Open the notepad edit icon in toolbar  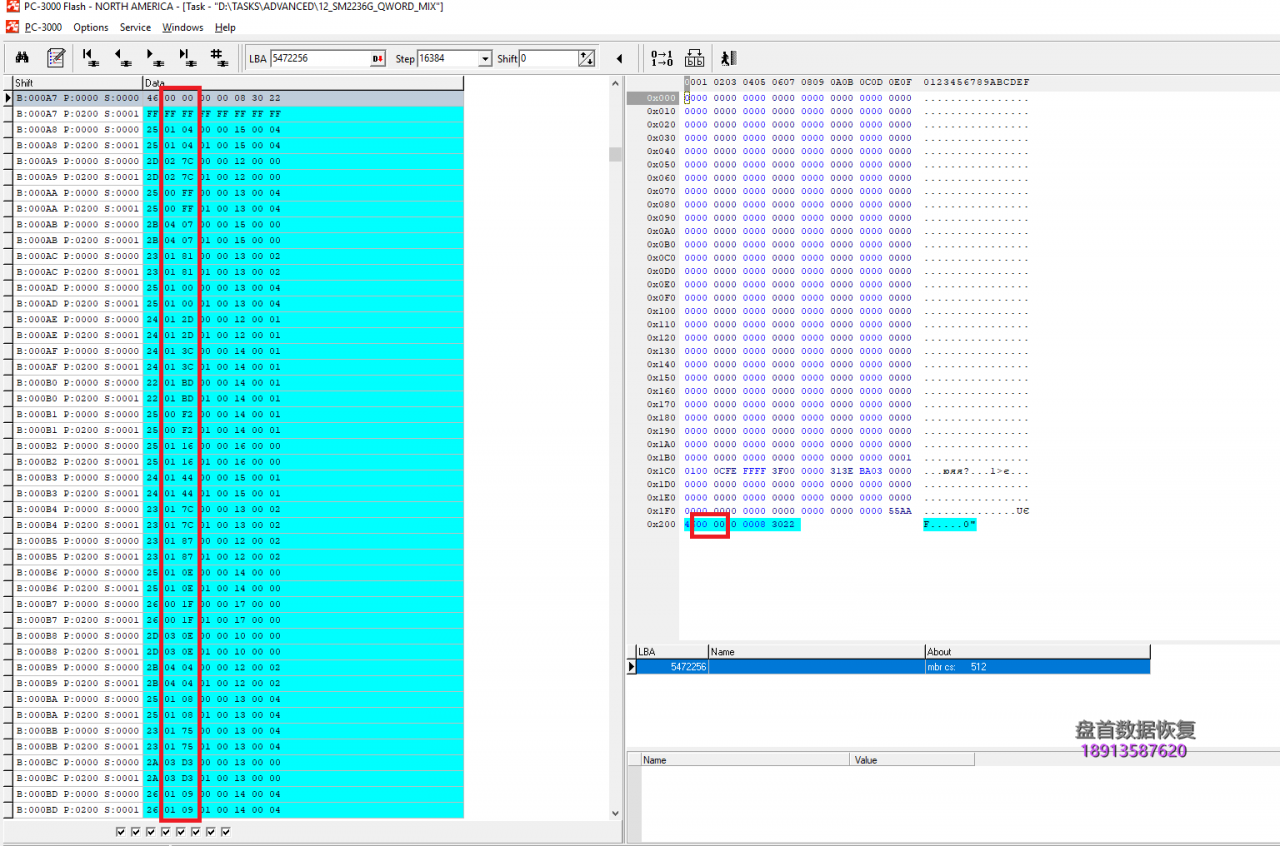pos(56,58)
